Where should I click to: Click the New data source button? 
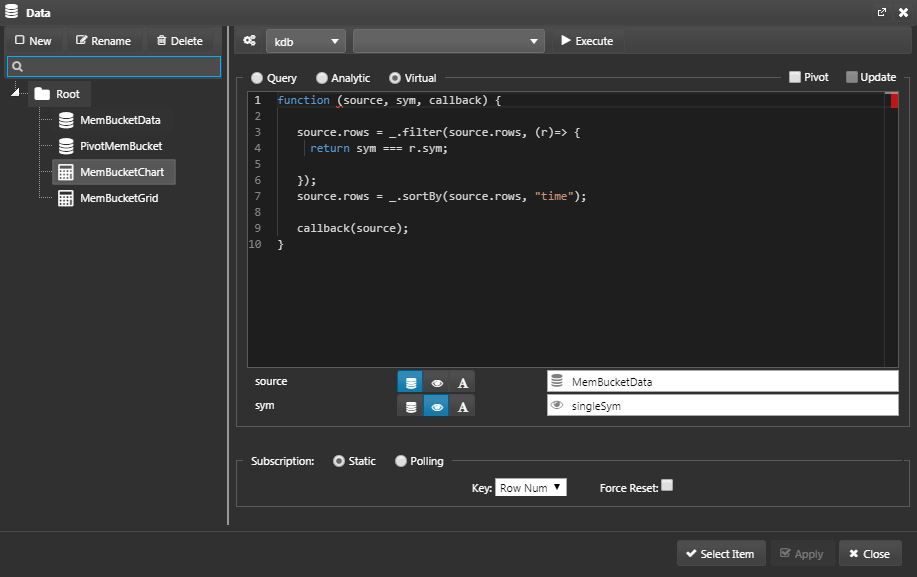tap(33, 41)
